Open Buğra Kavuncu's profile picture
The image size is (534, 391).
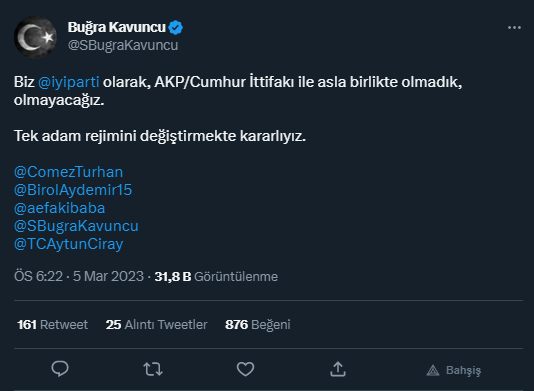[x=35, y=37]
